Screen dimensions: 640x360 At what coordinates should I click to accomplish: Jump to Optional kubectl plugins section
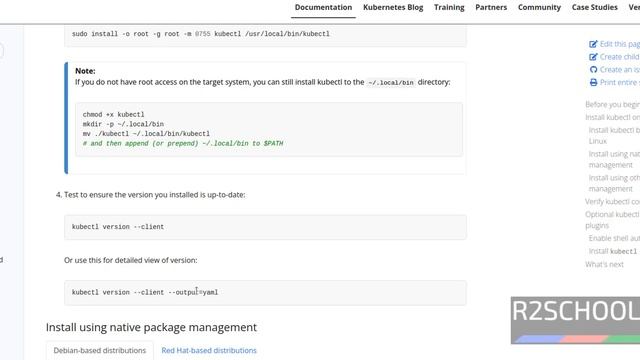click(x=612, y=220)
